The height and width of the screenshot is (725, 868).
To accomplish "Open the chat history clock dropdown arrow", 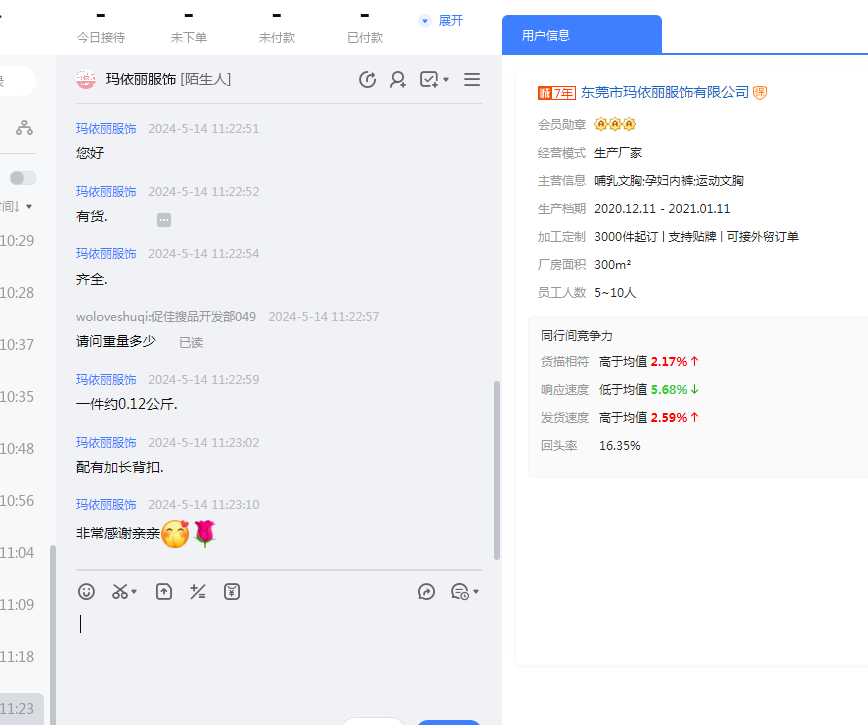I will (x=476, y=592).
